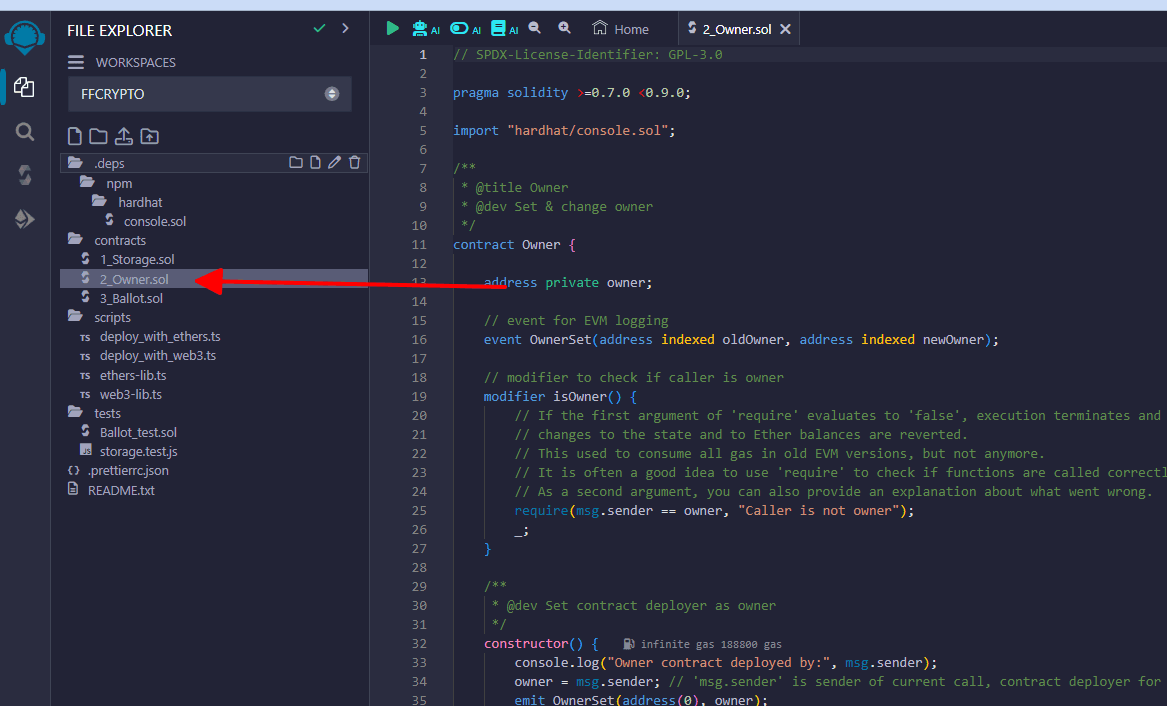The height and width of the screenshot is (706, 1167).
Task: Open the File Explorer sidebar icon
Action: [25, 87]
